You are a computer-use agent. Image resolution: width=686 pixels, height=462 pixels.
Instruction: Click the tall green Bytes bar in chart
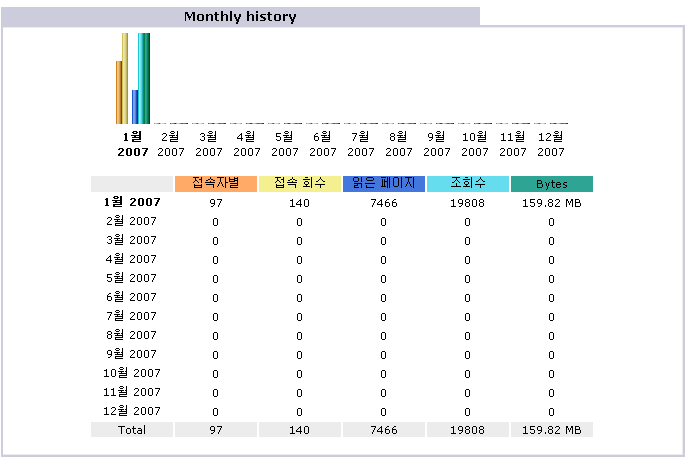tap(145, 77)
